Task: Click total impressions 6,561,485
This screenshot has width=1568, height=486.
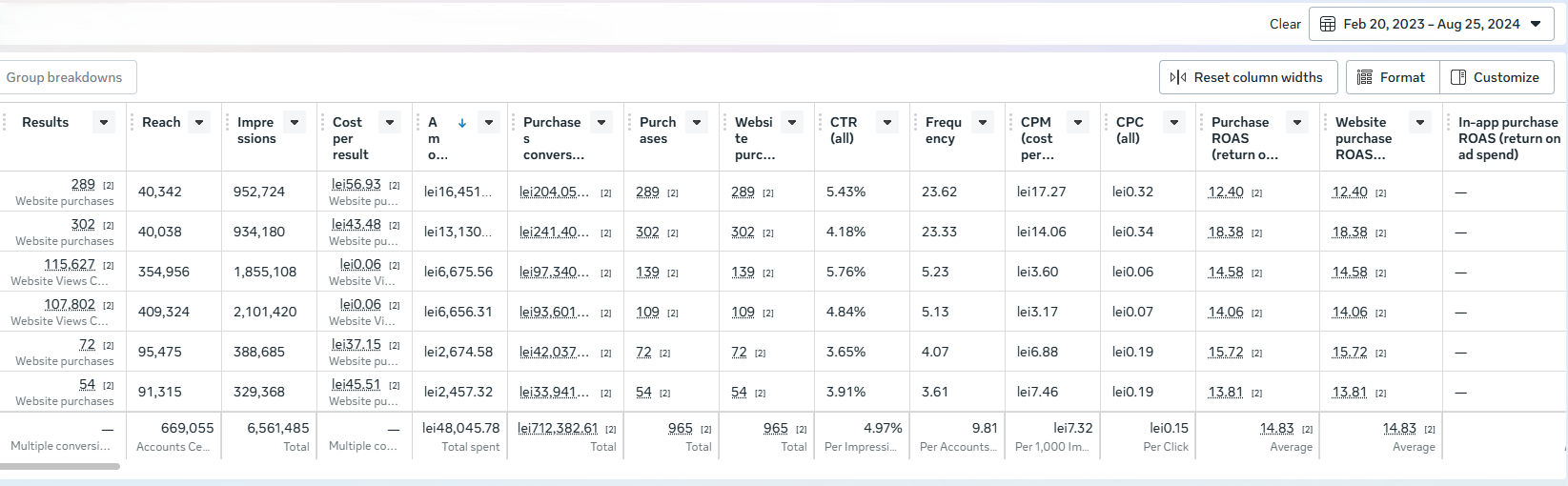Action: 278,428
